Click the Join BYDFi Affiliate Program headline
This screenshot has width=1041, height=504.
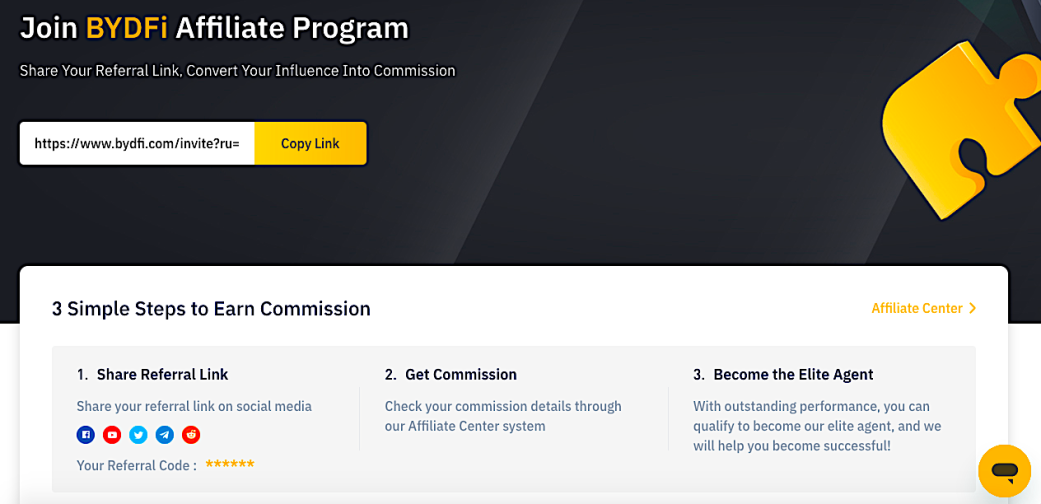tap(214, 29)
